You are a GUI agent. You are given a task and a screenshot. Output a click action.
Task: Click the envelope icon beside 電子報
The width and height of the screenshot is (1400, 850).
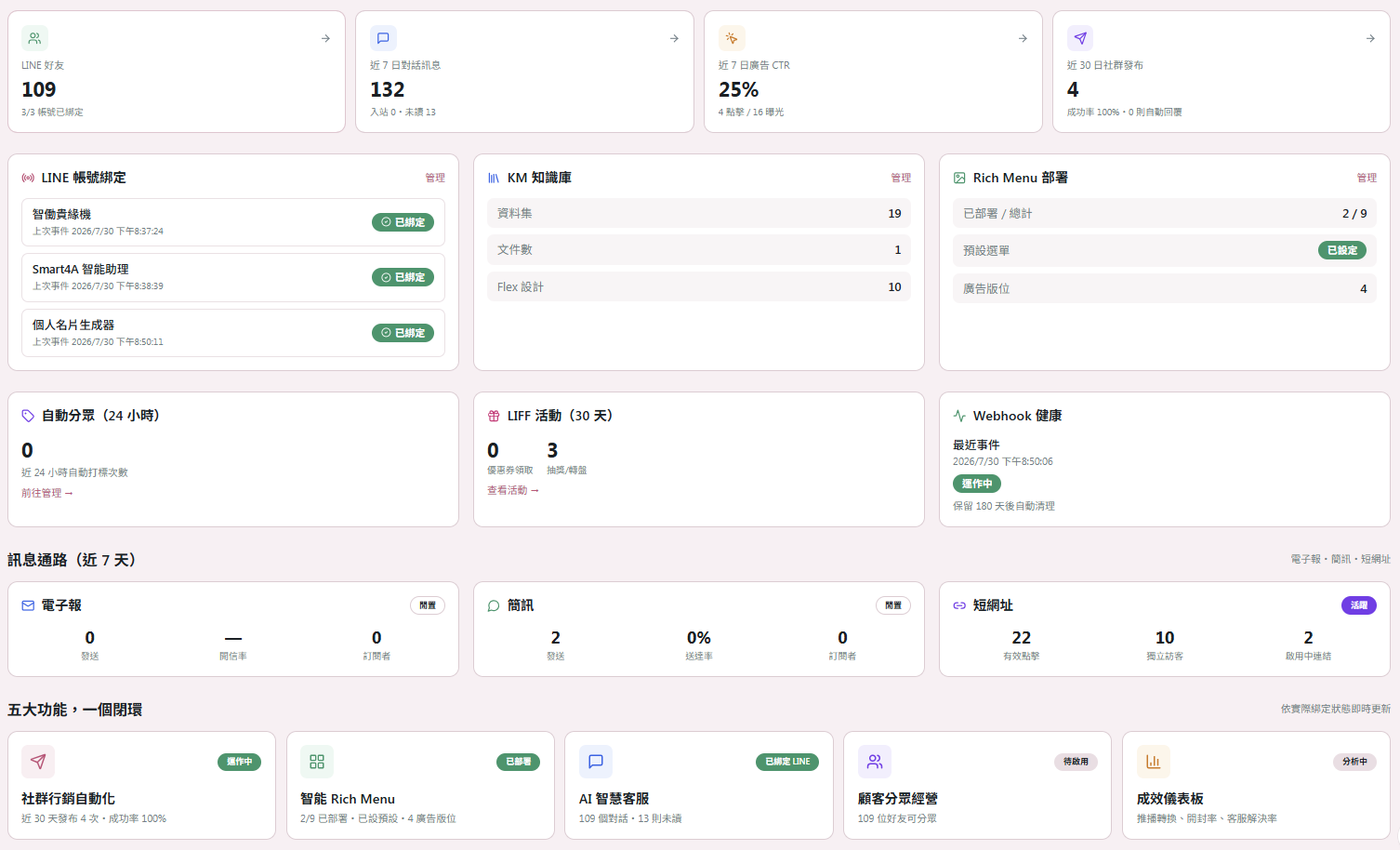[x=28, y=605]
